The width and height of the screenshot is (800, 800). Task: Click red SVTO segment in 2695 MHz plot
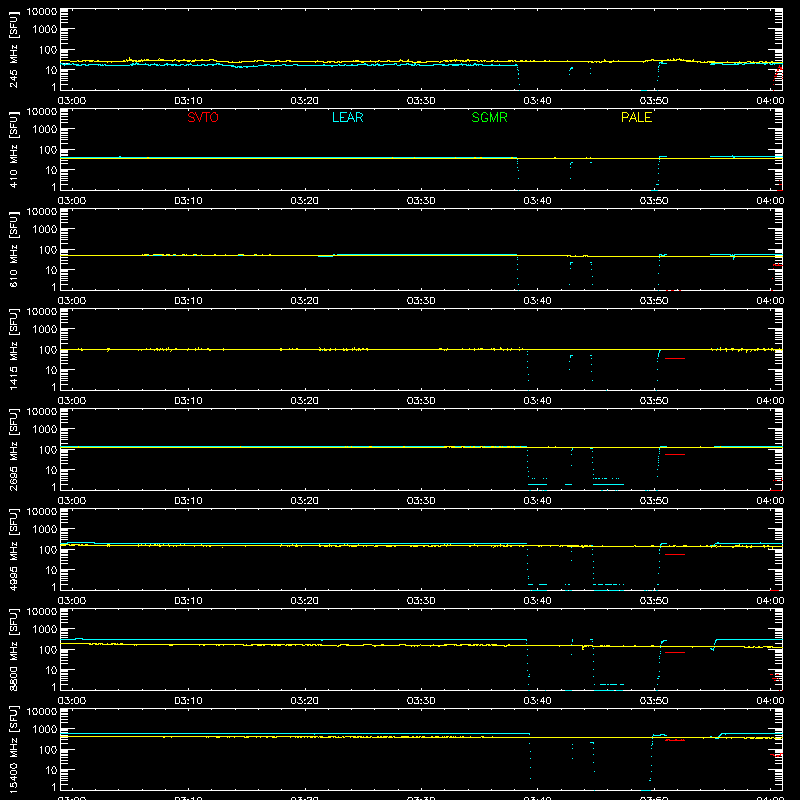point(675,454)
